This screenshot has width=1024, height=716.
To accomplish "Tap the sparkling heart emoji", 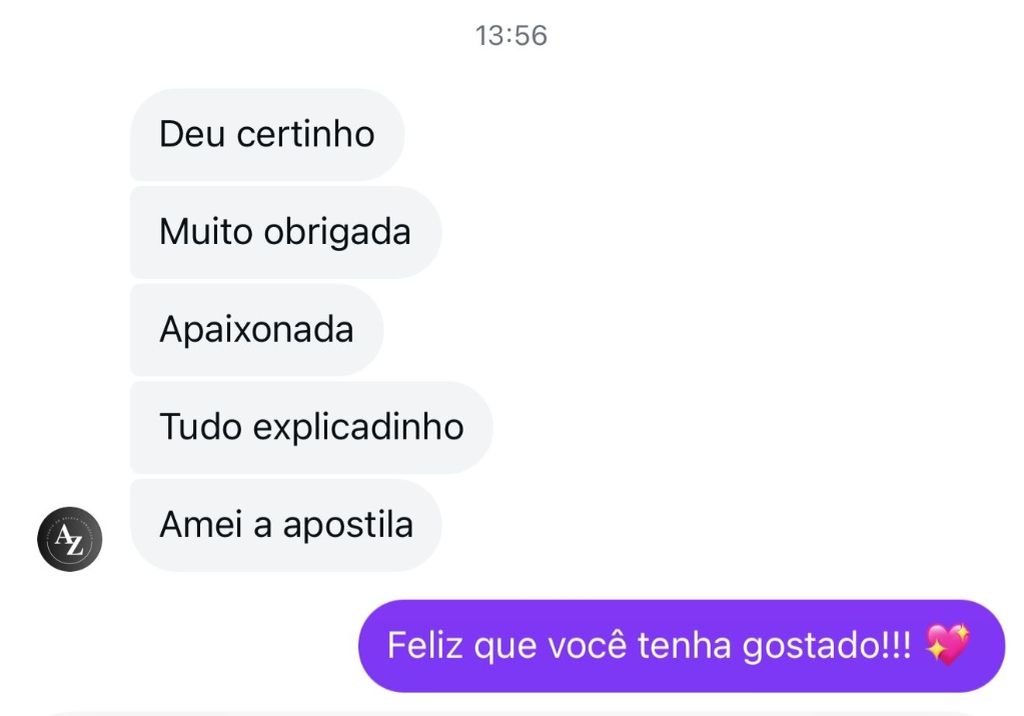I will point(947,645).
